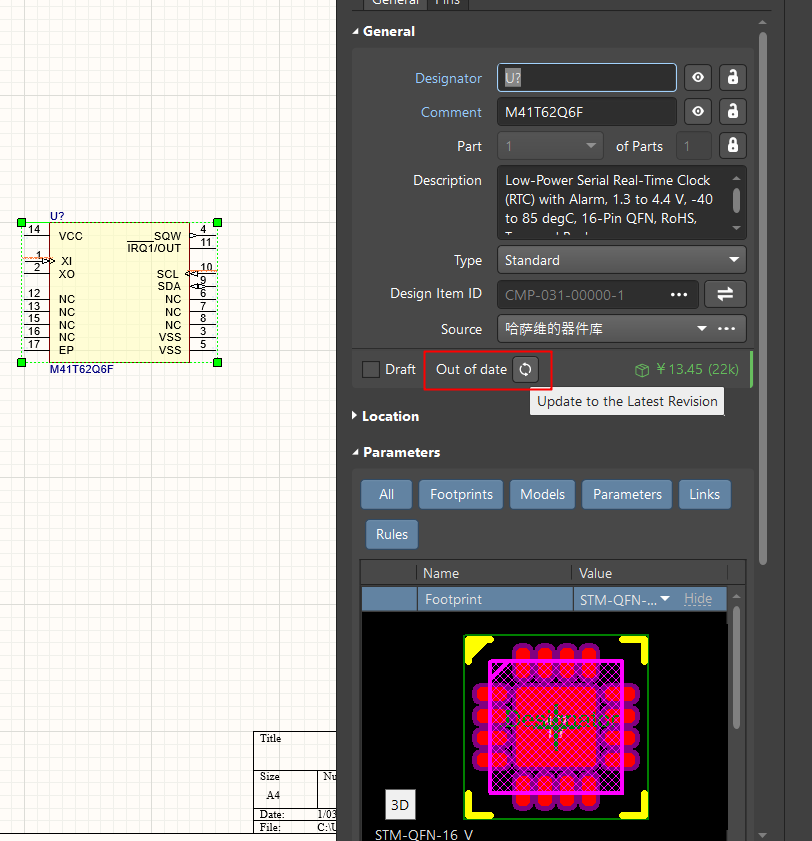Open the Source library dropdown
Image resolution: width=812 pixels, height=841 pixels.
[702, 328]
